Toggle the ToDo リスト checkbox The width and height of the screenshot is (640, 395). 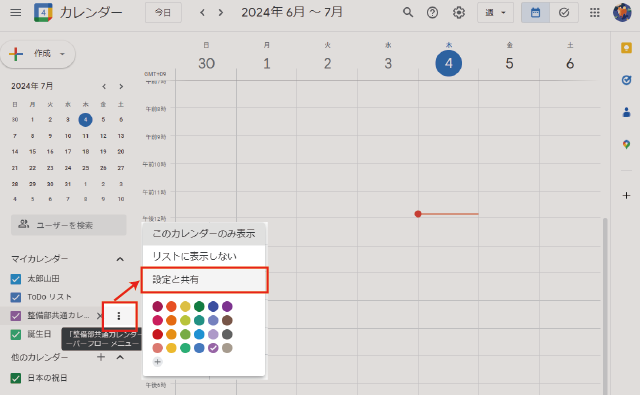16,297
